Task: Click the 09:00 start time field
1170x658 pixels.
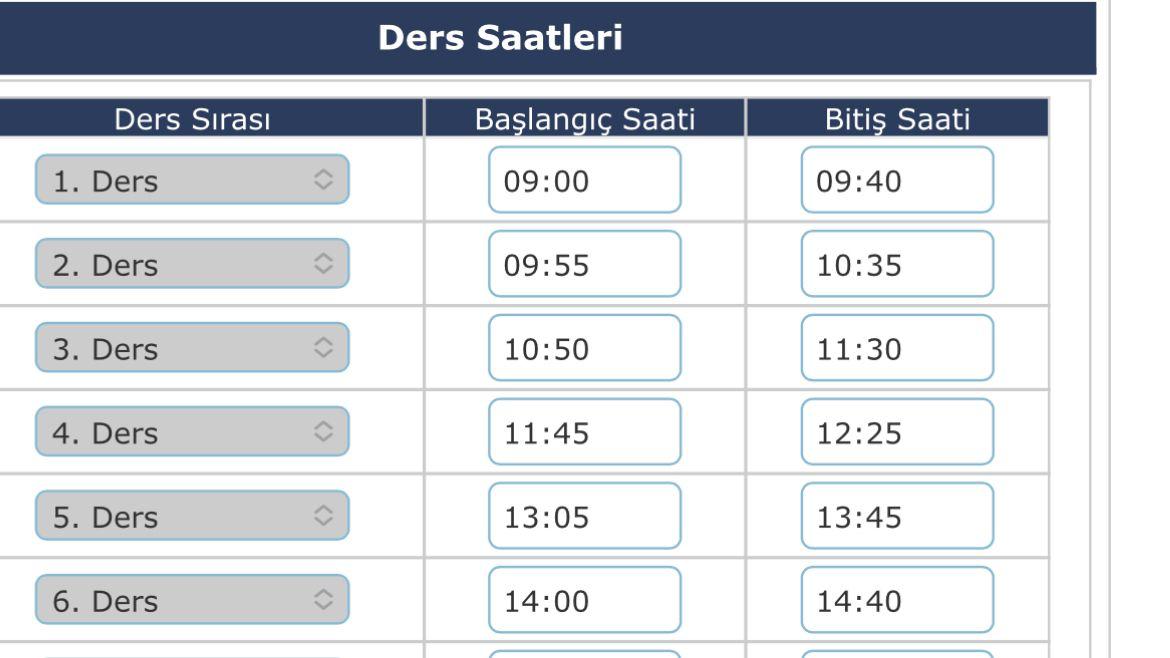Action: pyautogui.click(x=584, y=180)
